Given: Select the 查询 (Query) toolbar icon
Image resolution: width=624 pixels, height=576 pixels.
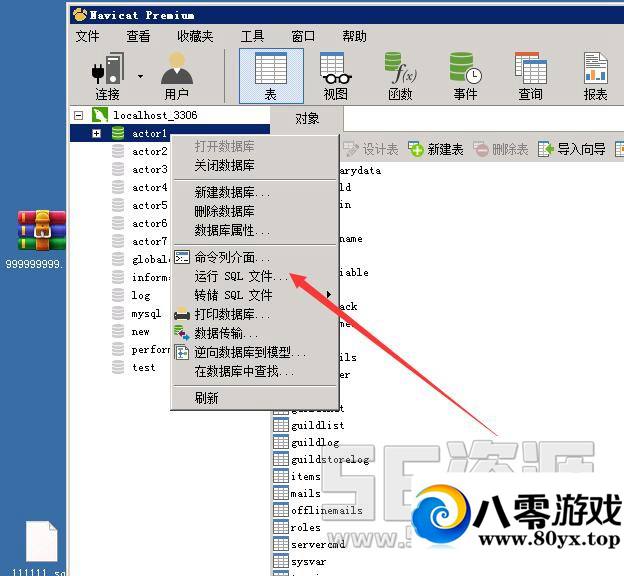Looking at the screenshot, I should pyautogui.click(x=530, y=76).
